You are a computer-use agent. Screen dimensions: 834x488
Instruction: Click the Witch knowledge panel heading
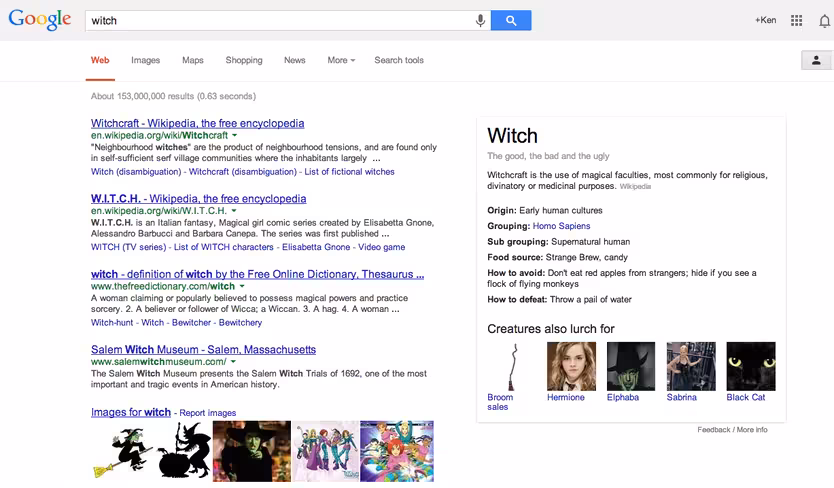click(x=512, y=136)
